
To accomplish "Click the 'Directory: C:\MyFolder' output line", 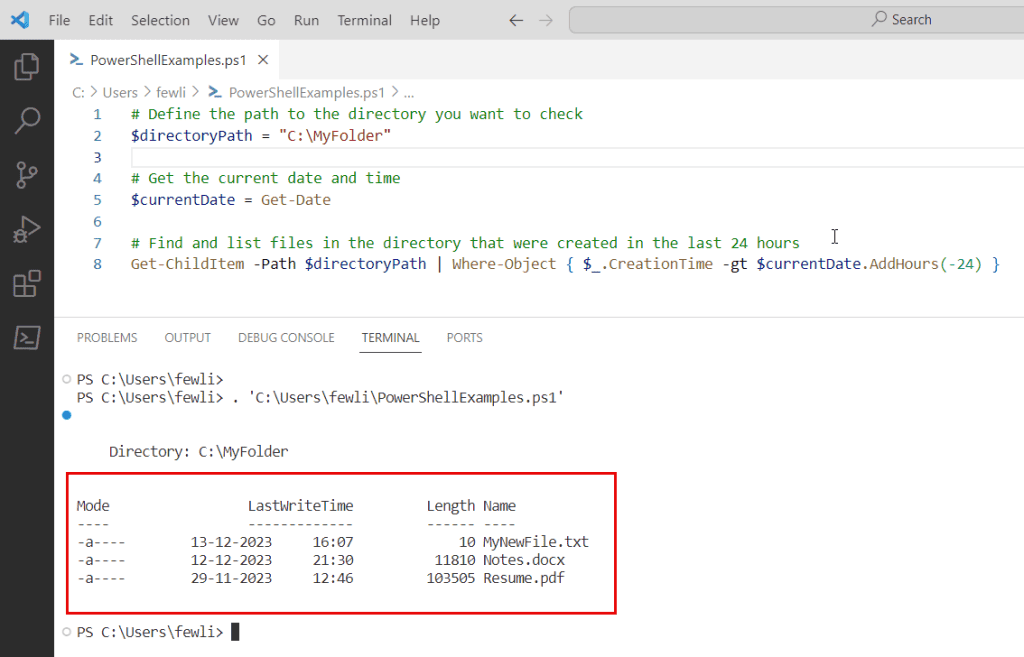I will coord(199,452).
